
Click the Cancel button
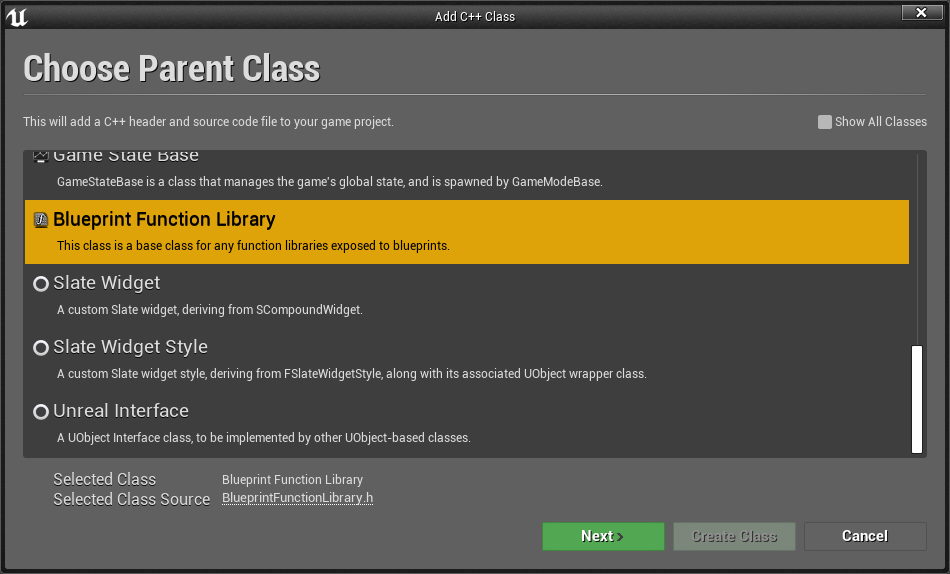click(x=865, y=536)
